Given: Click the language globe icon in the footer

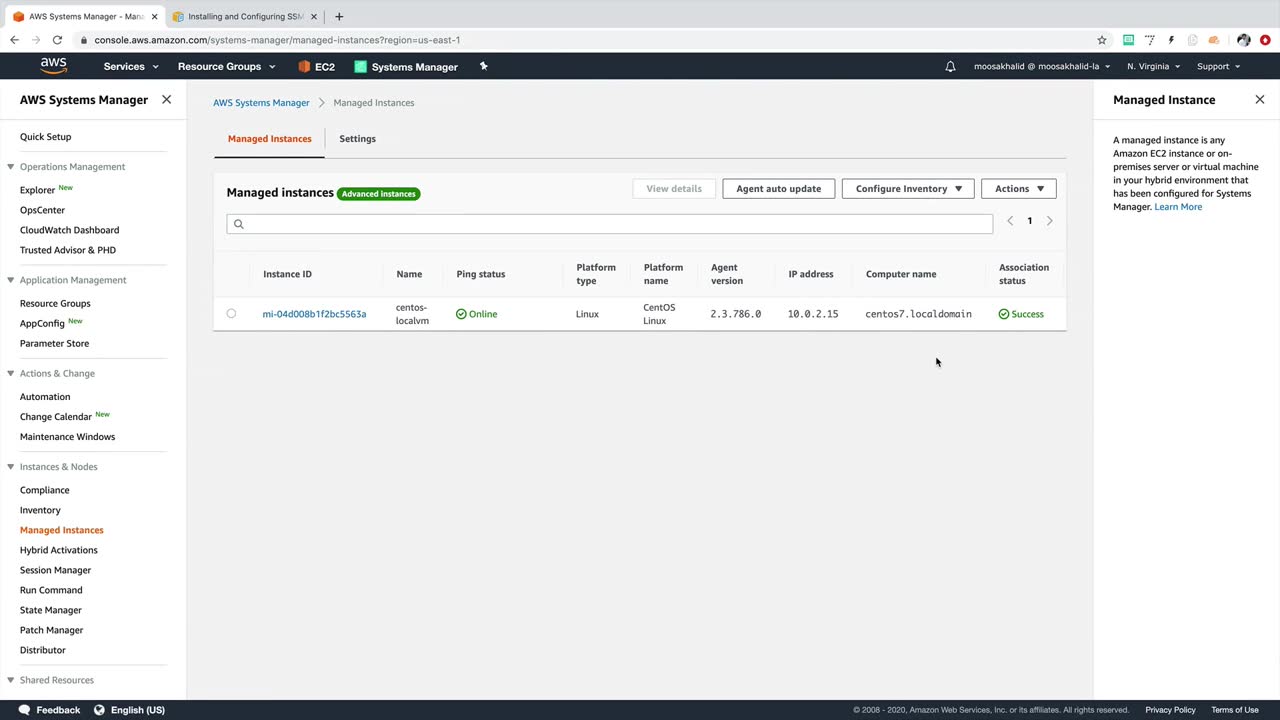Looking at the screenshot, I should [x=99, y=710].
